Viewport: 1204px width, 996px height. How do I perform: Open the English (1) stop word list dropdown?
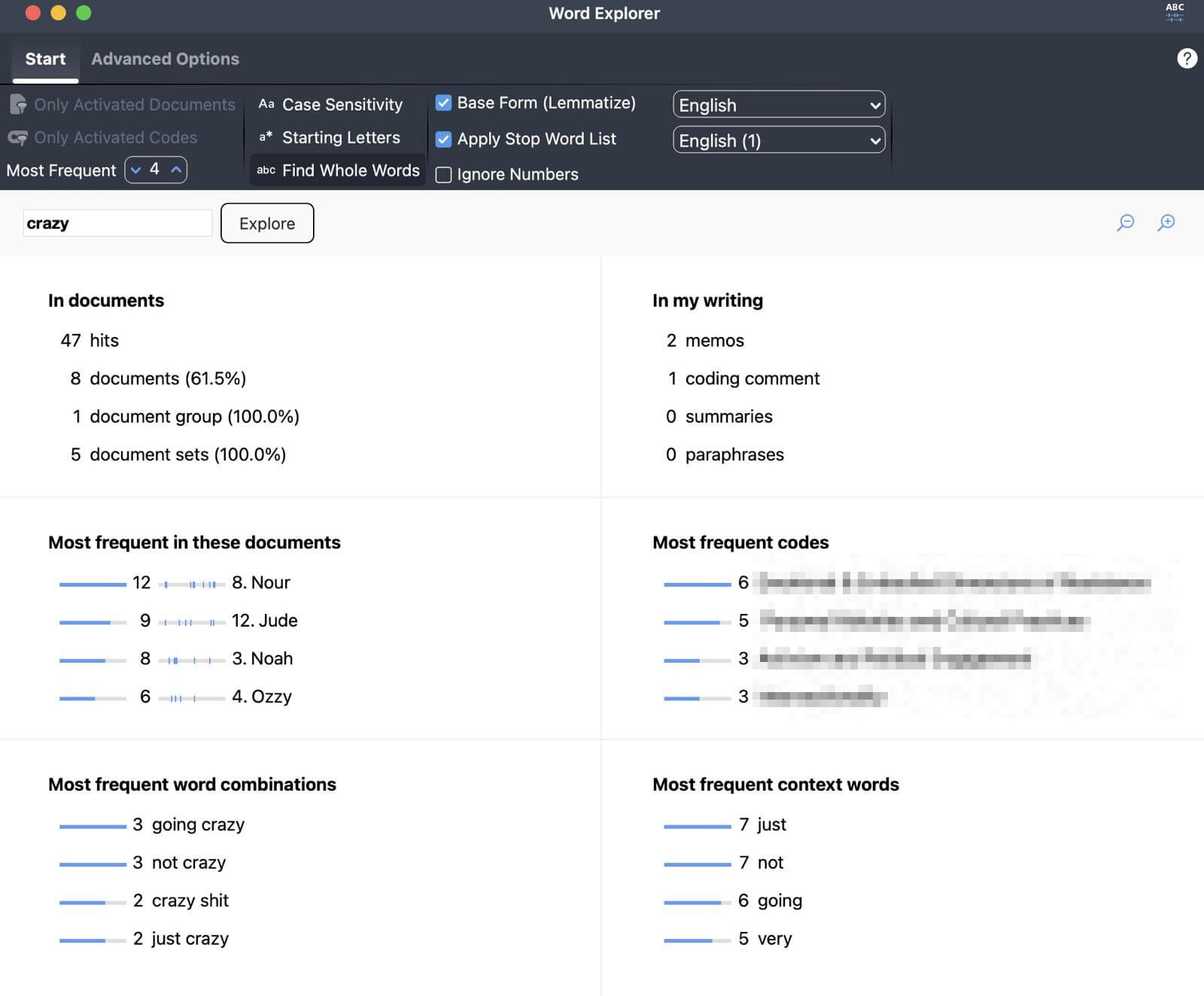(779, 140)
